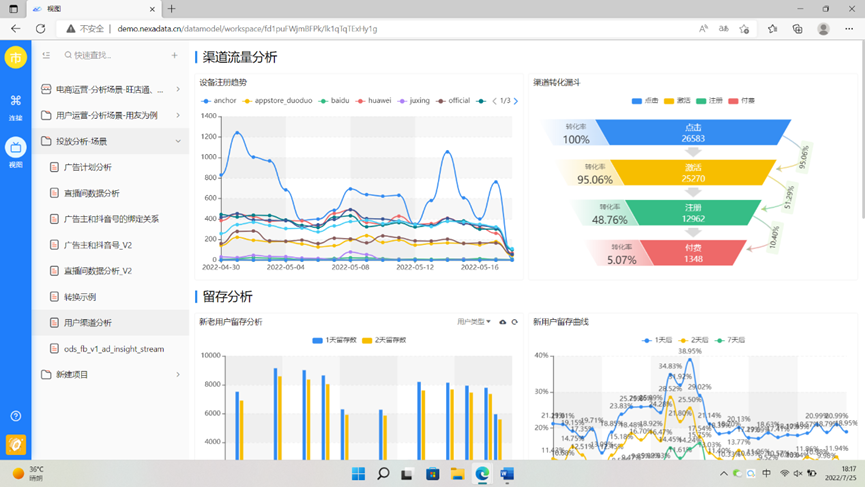Click the browser address bar URL
Screen dimensions: 865x487
click(x=247, y=29)
